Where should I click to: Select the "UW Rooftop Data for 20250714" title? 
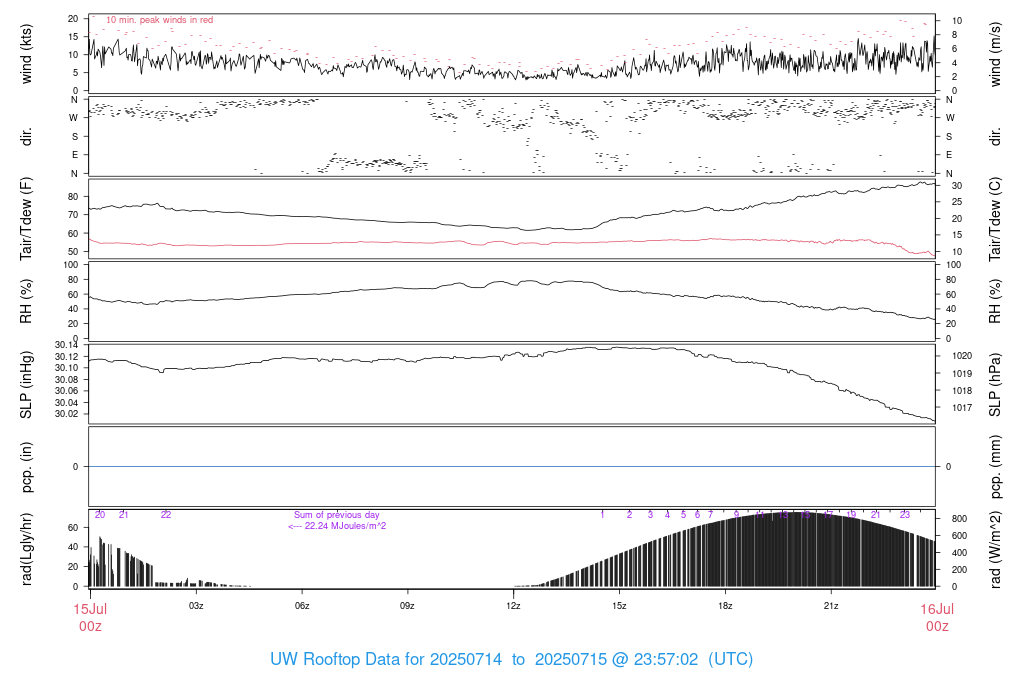386,659
